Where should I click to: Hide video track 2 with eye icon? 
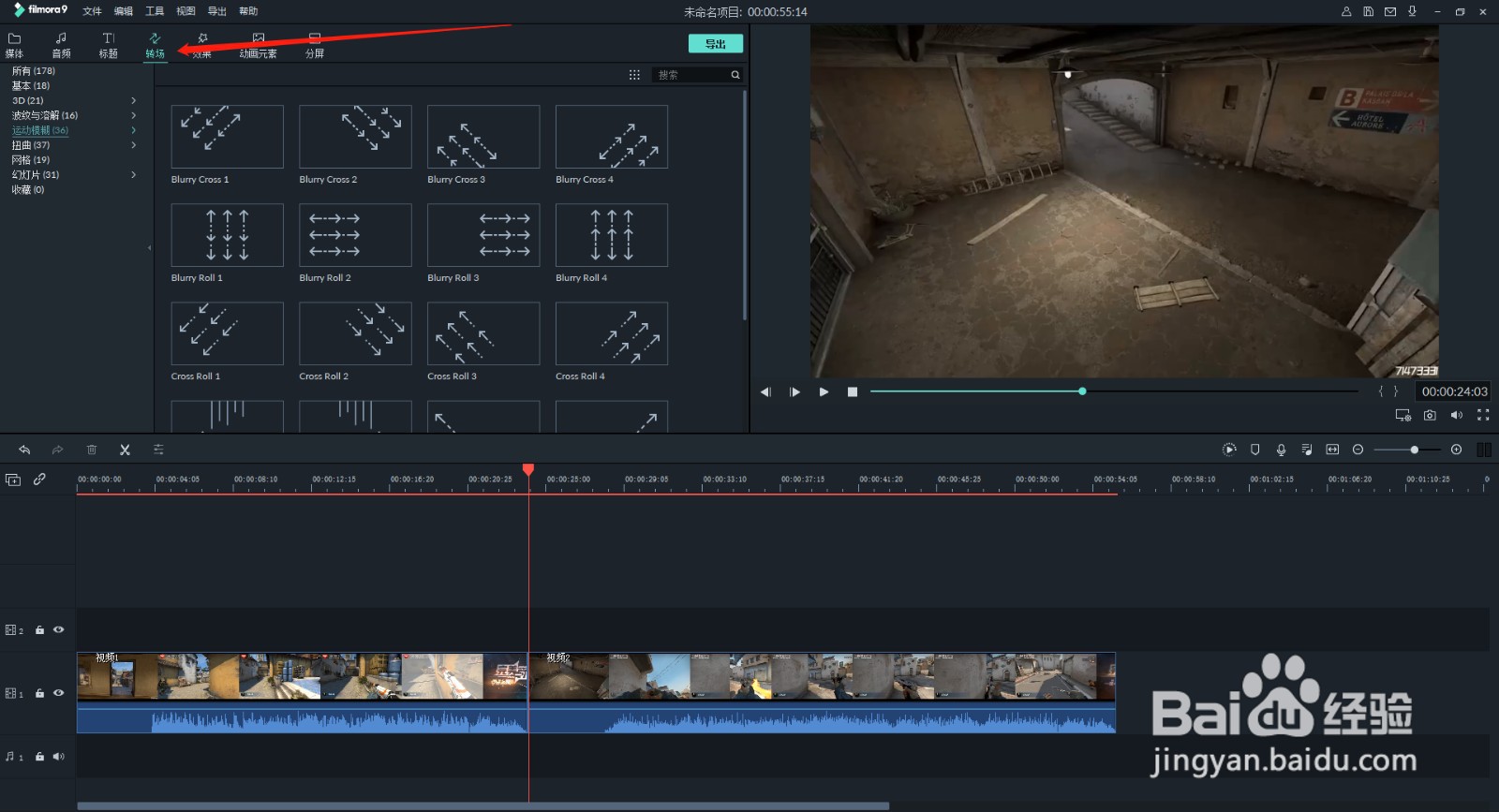coord(58,630)
